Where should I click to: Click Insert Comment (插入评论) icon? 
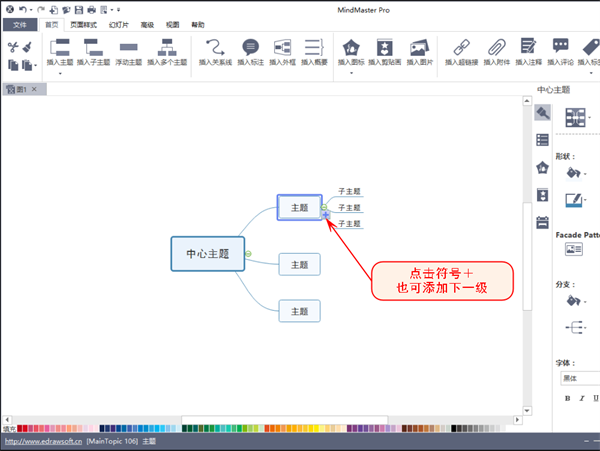pos(561,46)
